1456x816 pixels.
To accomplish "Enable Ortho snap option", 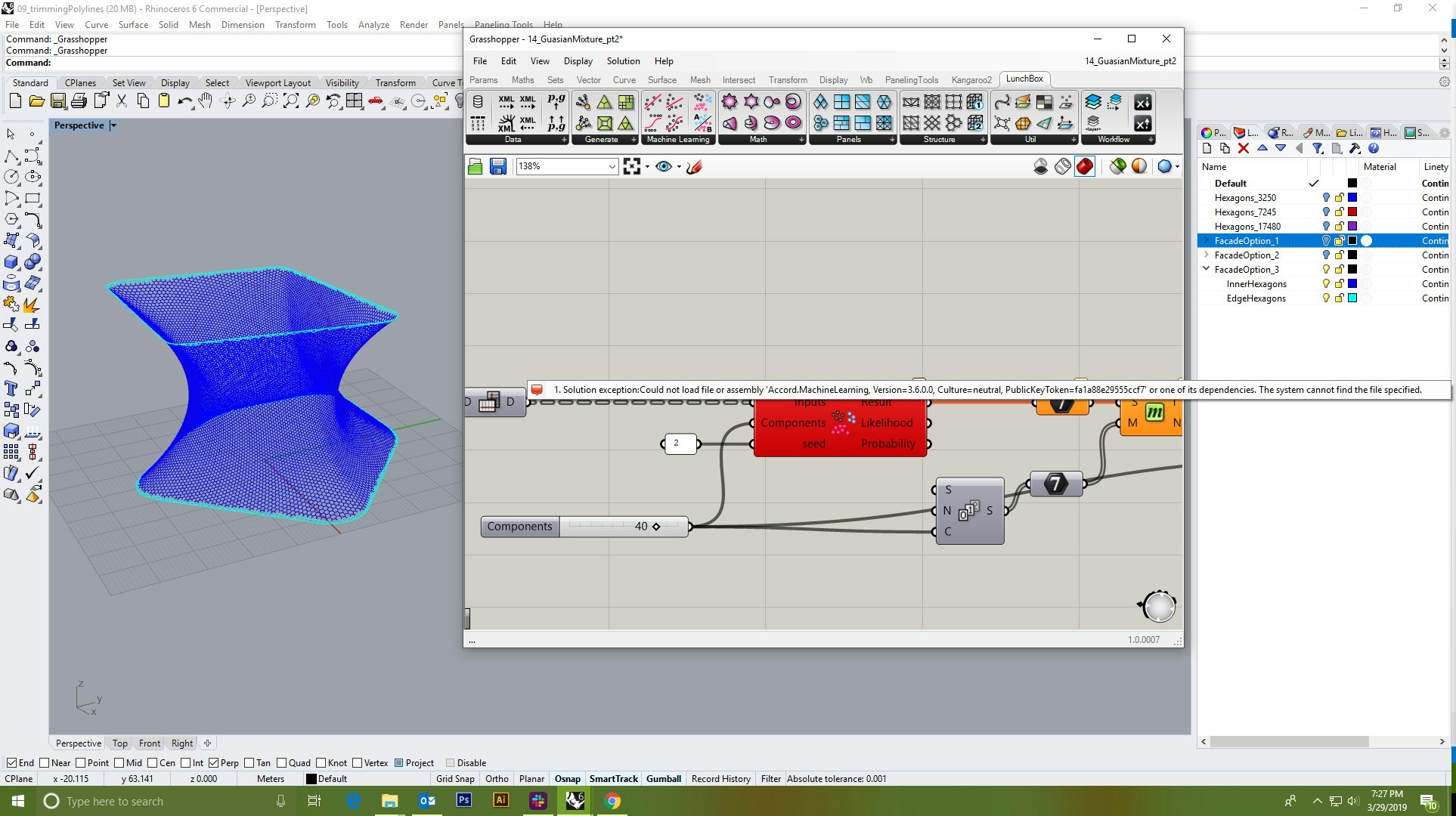I will (x=497, y=778).
